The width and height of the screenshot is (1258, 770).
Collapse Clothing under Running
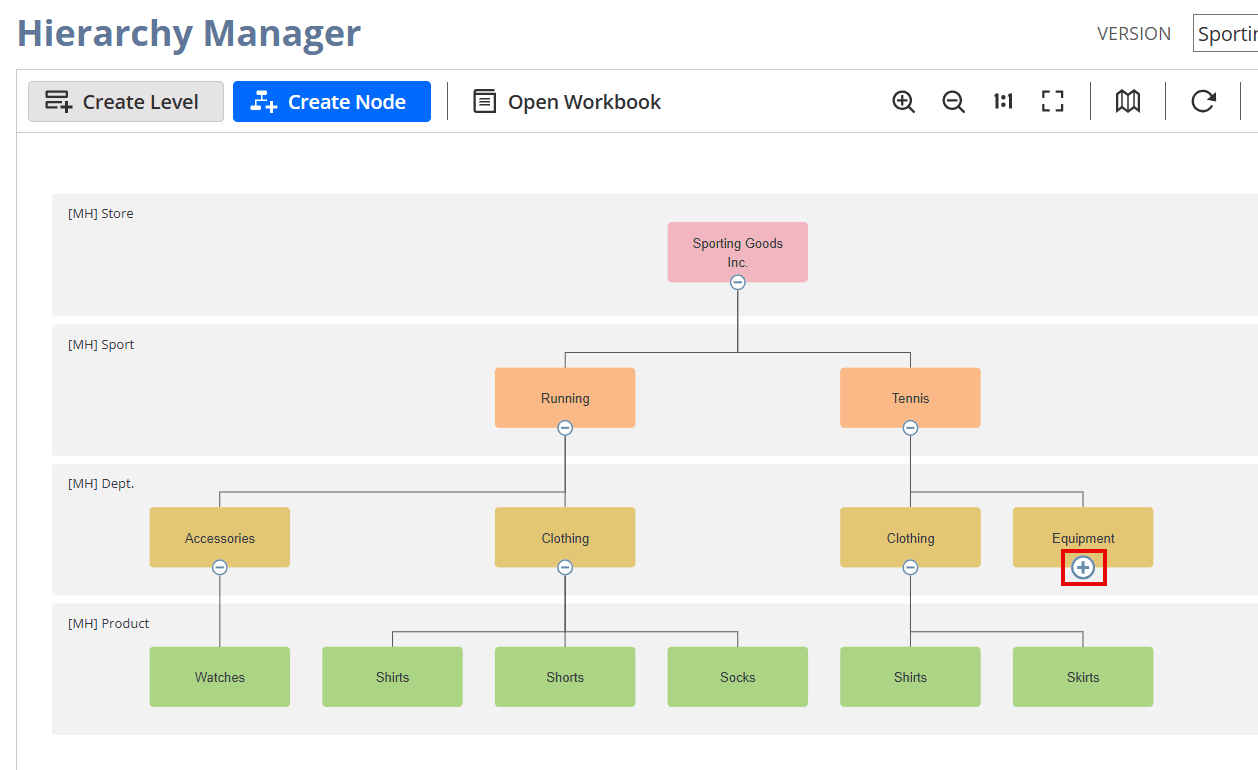point(565,567)
